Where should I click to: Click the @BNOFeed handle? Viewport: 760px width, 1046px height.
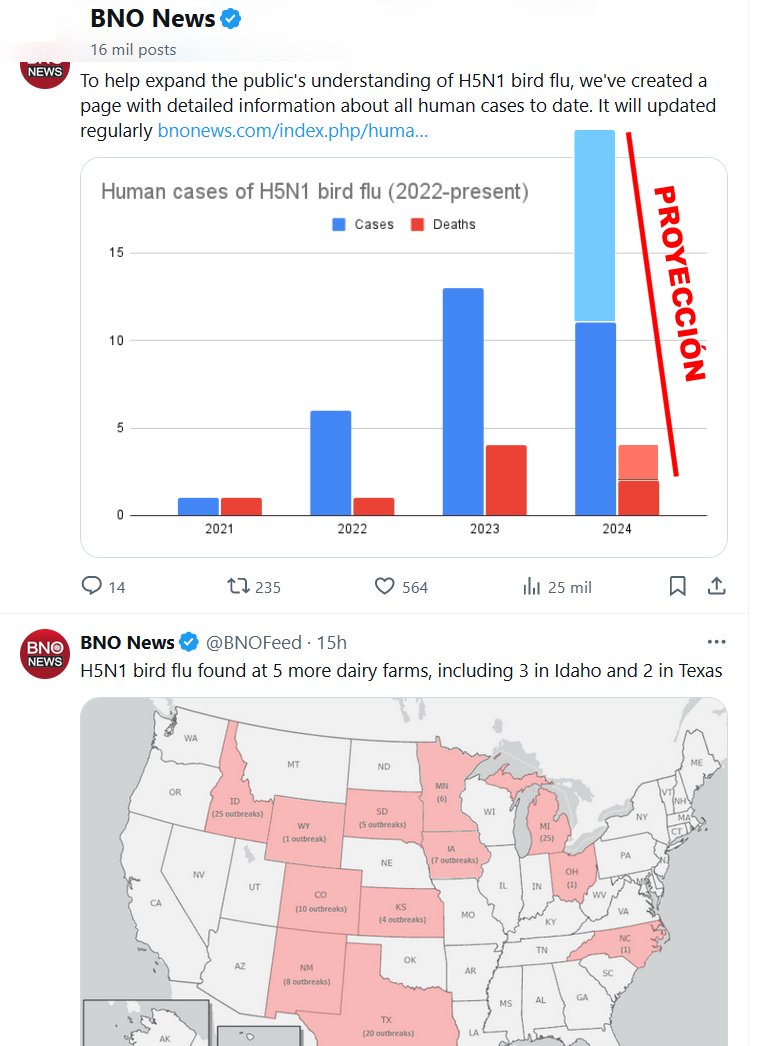[253, 642]
